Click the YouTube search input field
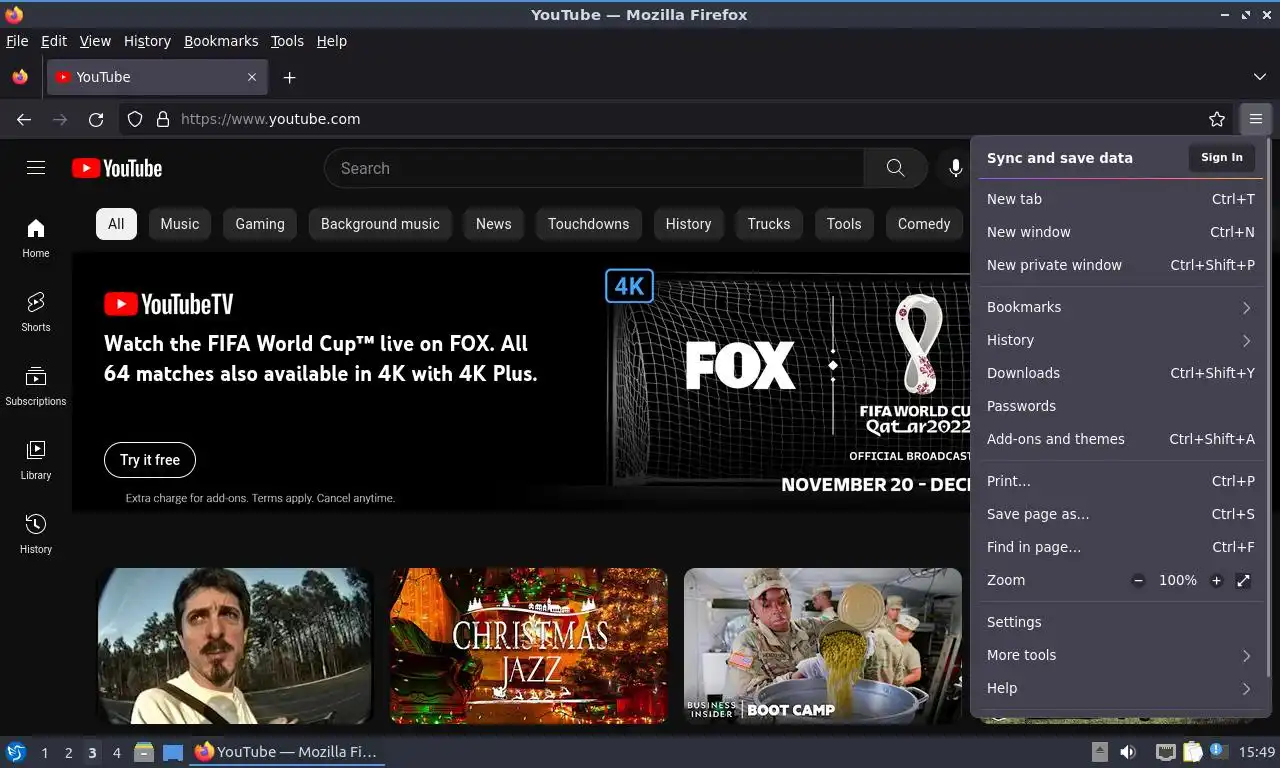The image size is (1280, 768). point(595,168)
